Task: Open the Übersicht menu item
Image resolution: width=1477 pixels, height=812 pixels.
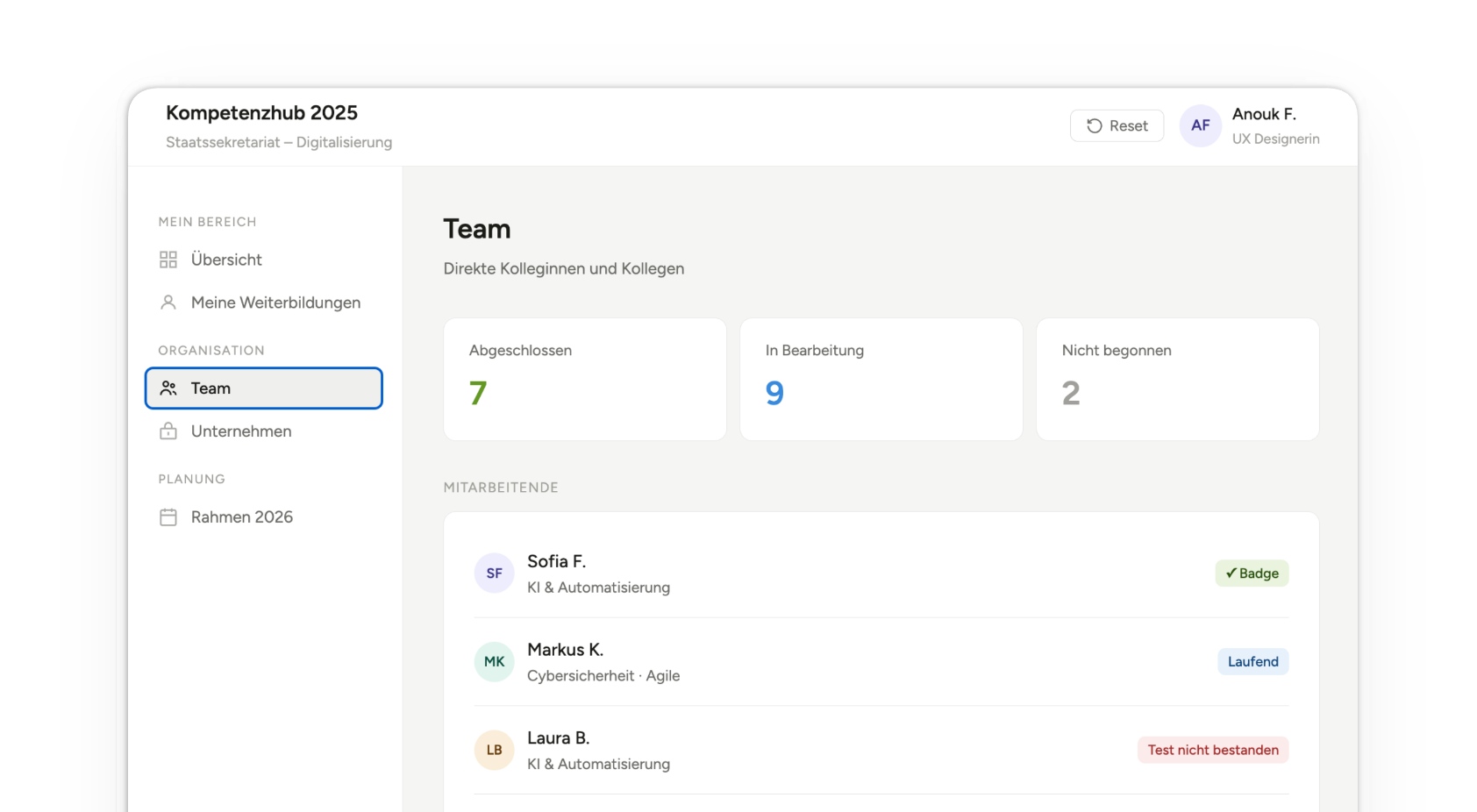Action: (264, 260)
